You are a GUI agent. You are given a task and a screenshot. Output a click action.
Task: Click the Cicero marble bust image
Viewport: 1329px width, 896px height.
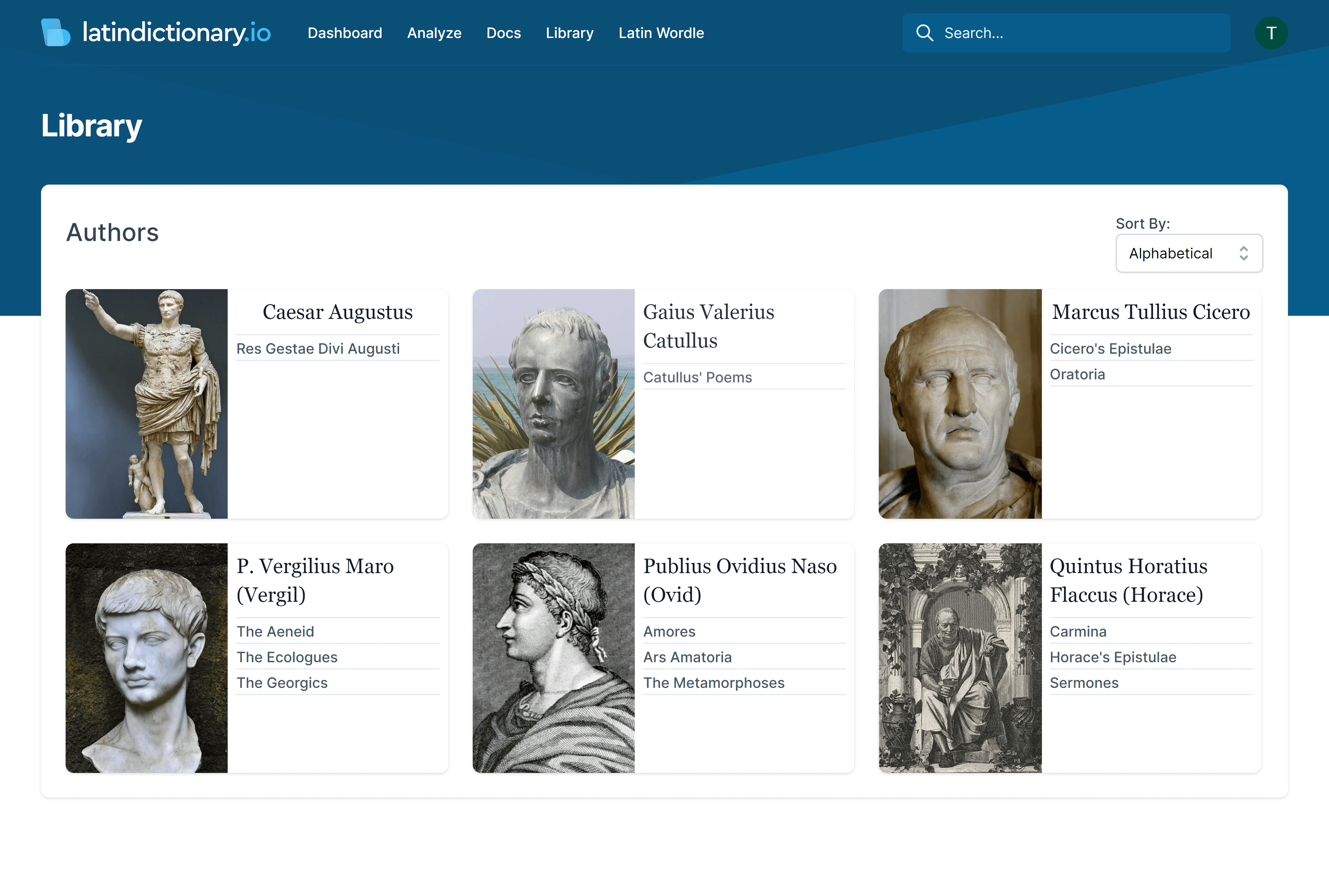pyautogui.click(x=960, y=403)
